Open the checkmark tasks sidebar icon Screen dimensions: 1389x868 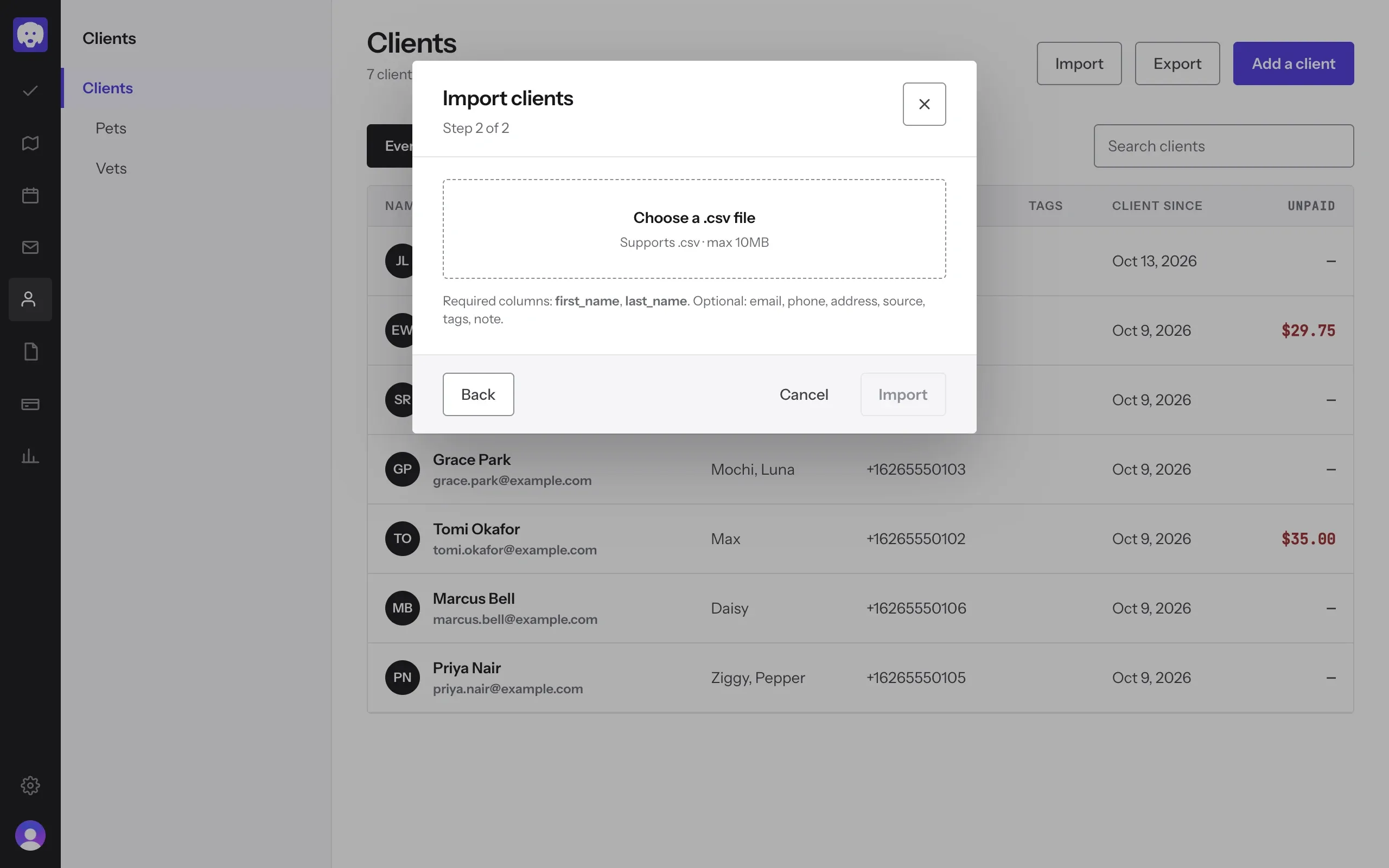tap(30, 91)
